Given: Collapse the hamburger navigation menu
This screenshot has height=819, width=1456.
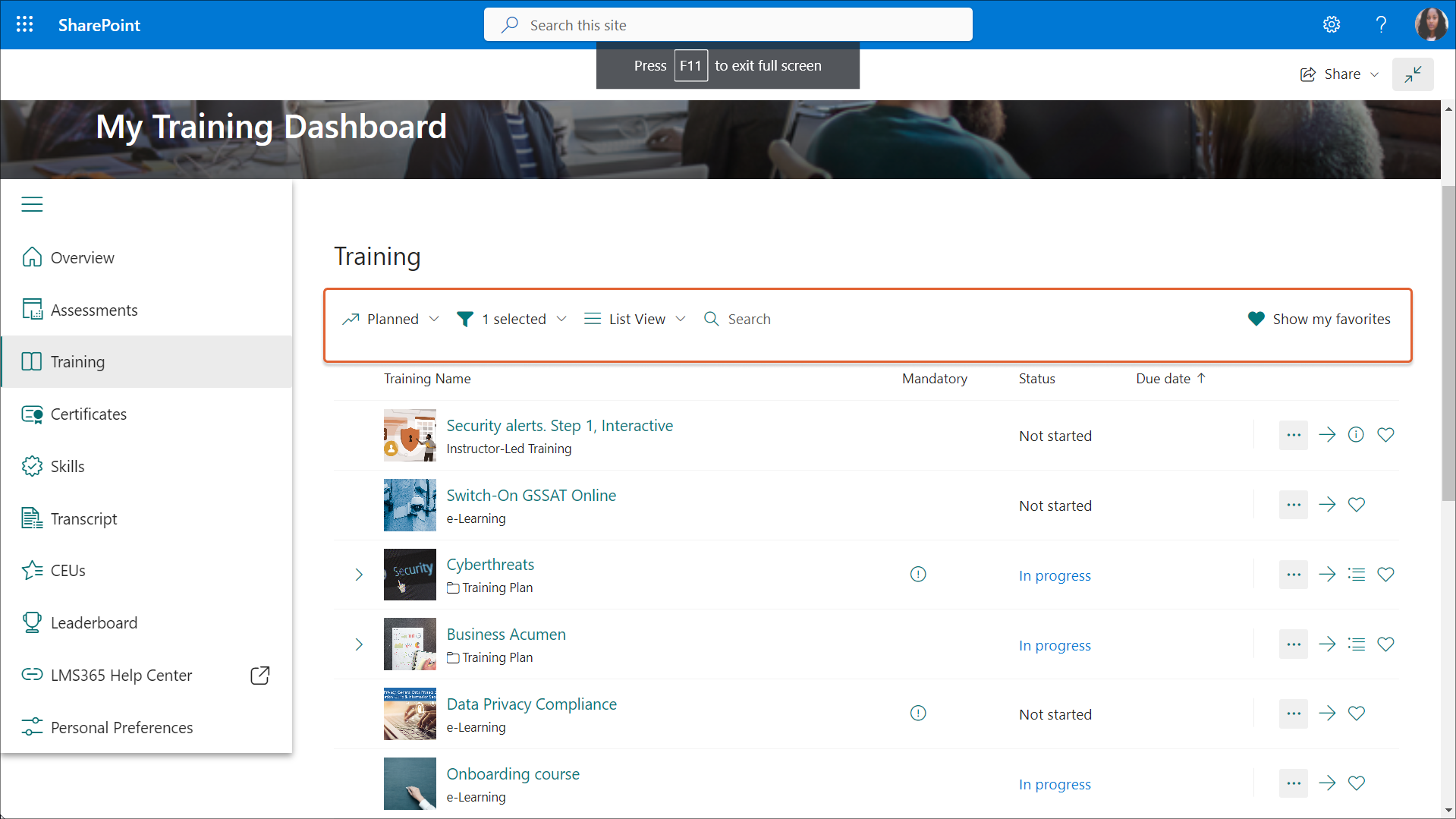Looking at the screenshot, I should [x=32, y=204].
